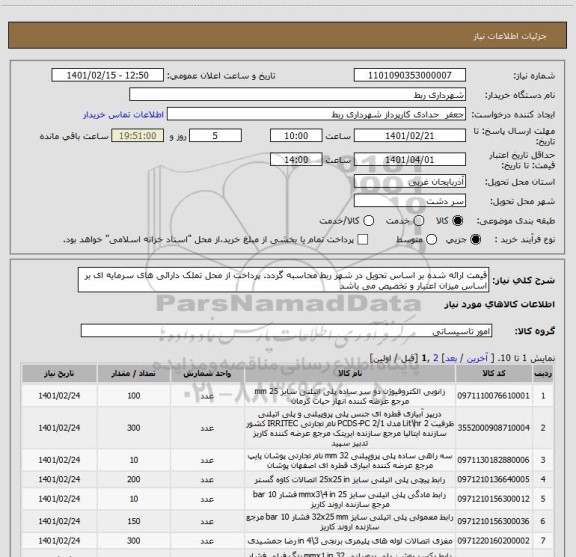
Task: Click the شرح کلی نیاز description box
Action: [x=284, y=280]
